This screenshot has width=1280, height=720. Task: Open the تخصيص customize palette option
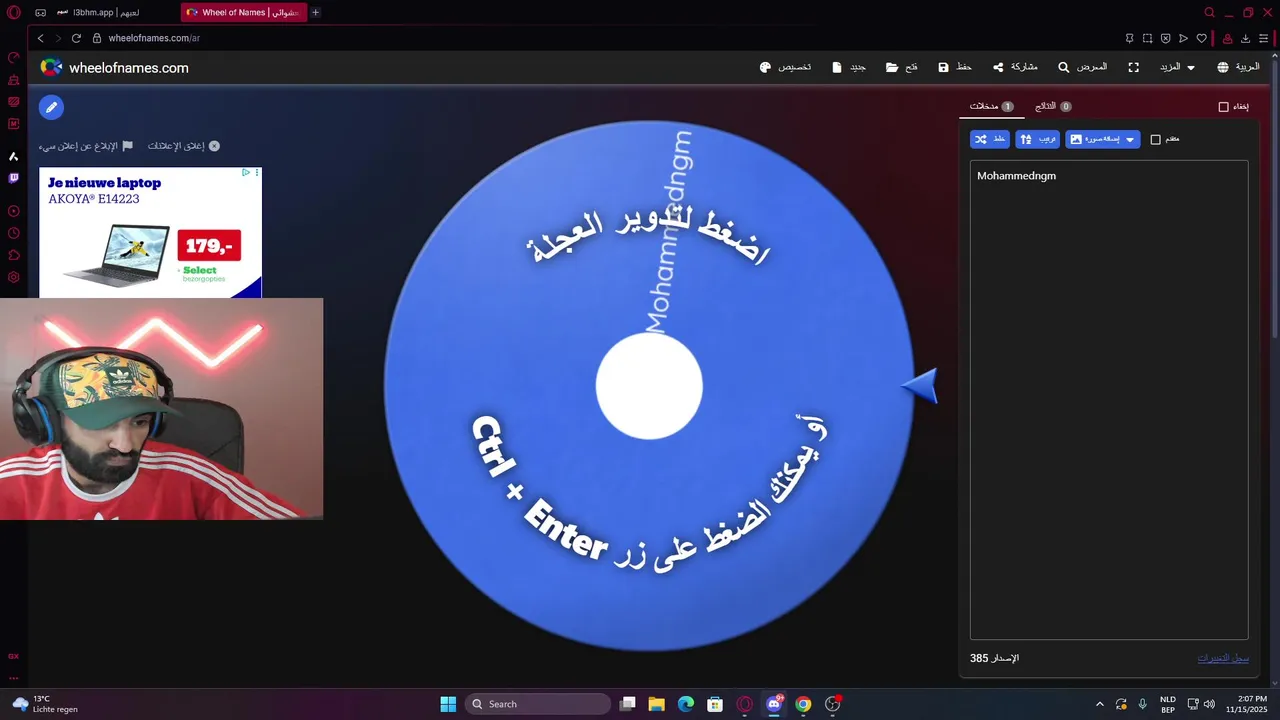pos(785,67)
